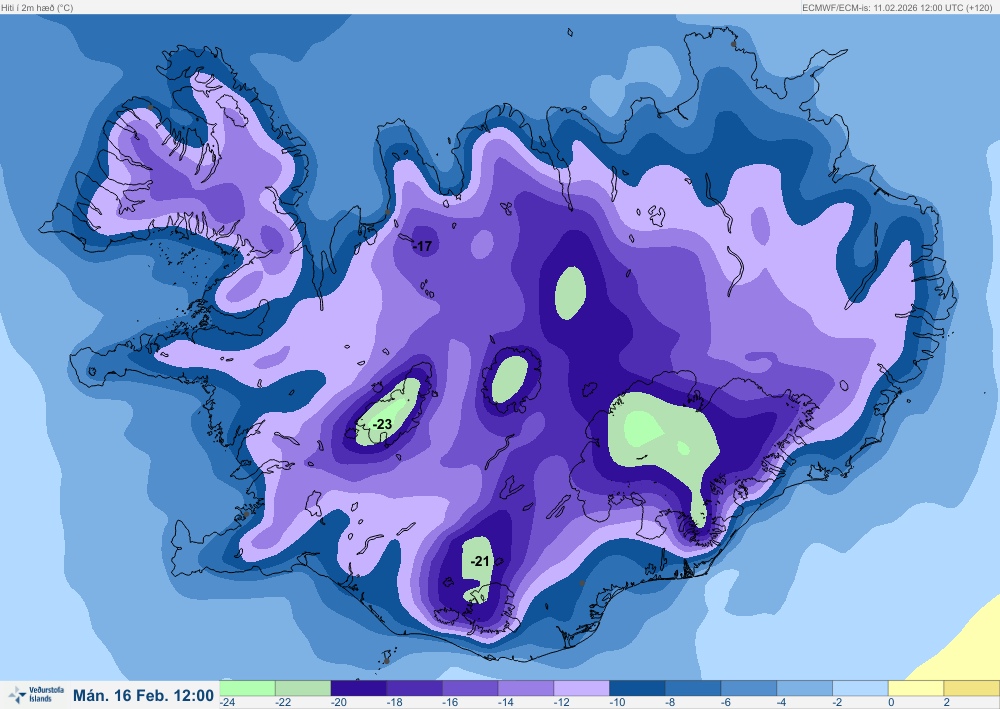Select the legend swatch between -8 and -6
1000x709 pixels.
[x=693, y=688]
